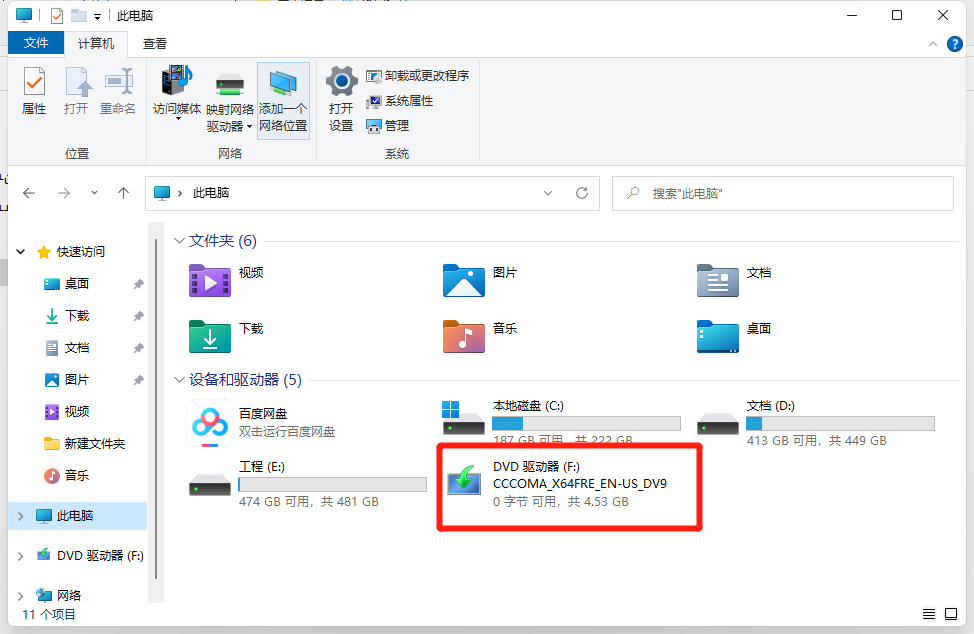Unpin 下载 using its pin icon

click(x=139, y=316)
